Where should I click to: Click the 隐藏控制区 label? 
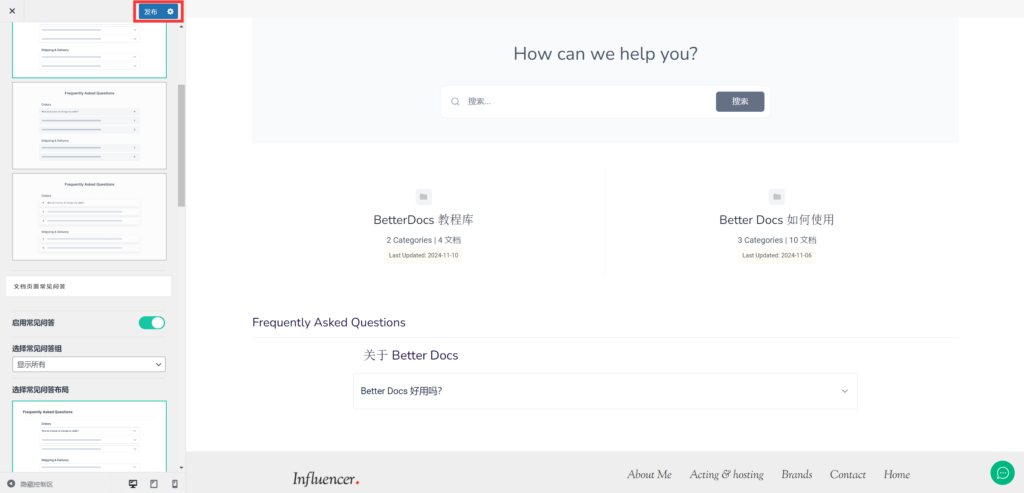click(37, 485)
